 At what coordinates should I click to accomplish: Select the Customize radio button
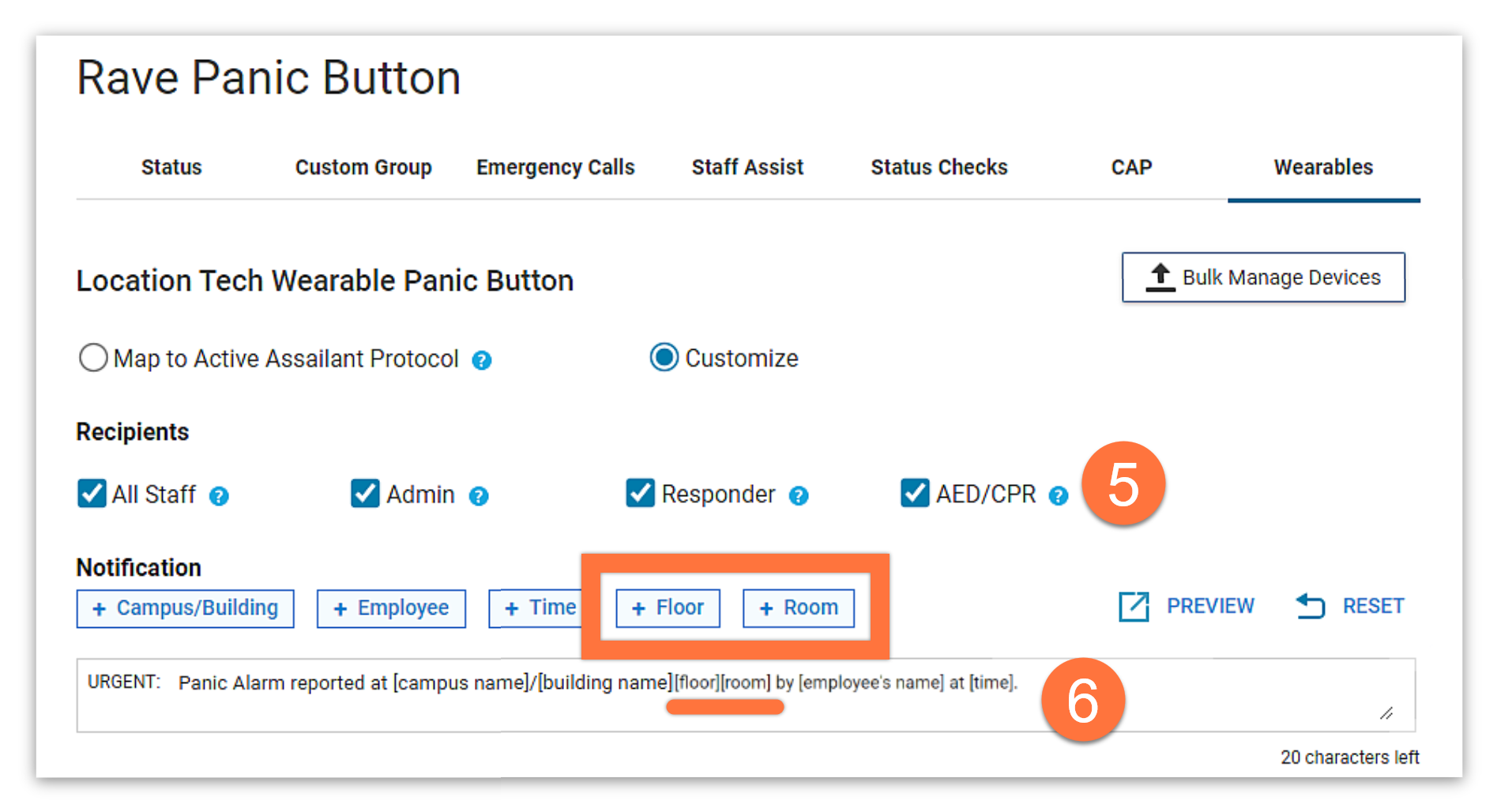pos(664,357)
